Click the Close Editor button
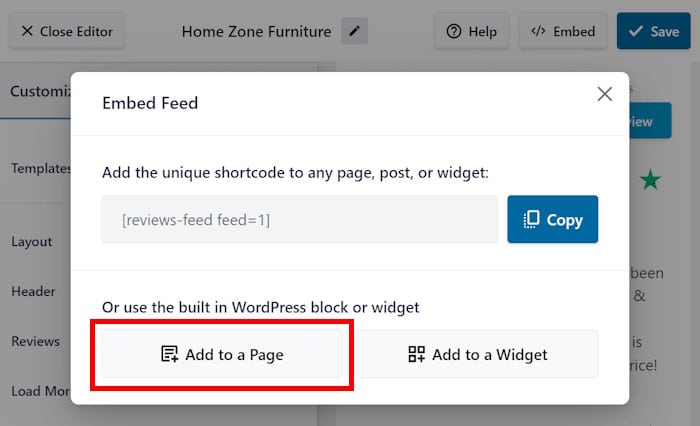 67,31
